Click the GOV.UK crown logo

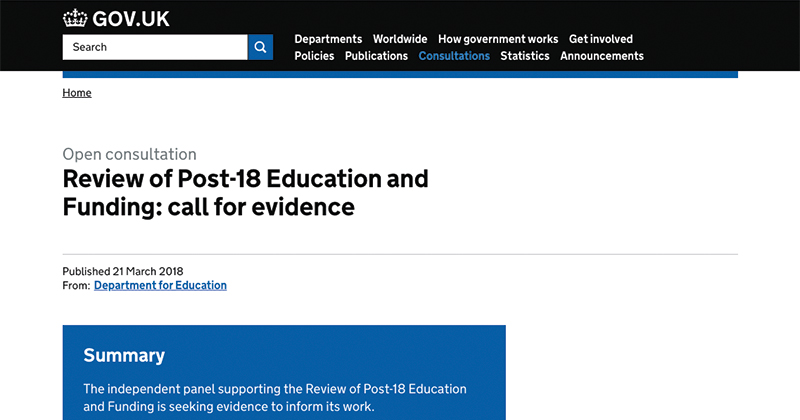75,18
